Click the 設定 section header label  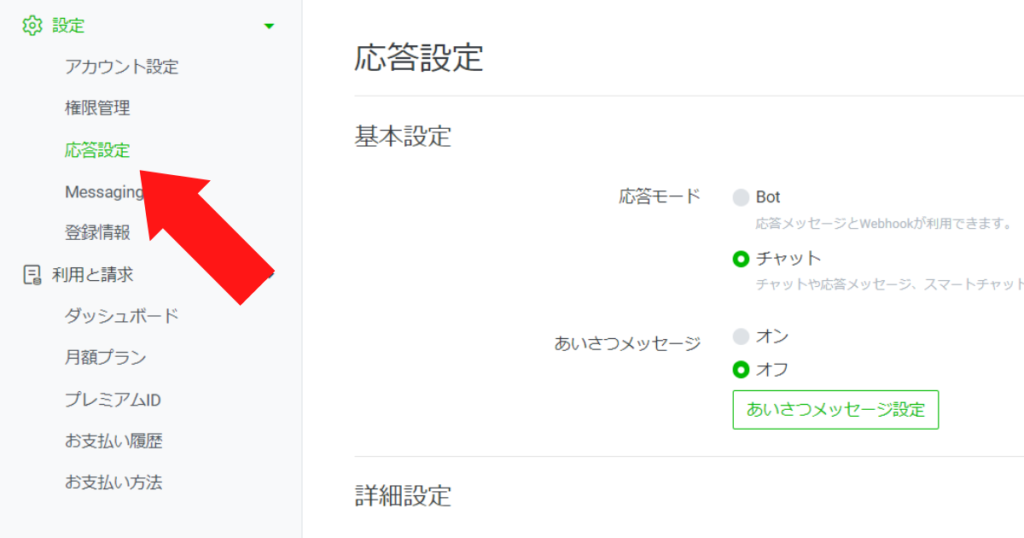click(69, 25)
